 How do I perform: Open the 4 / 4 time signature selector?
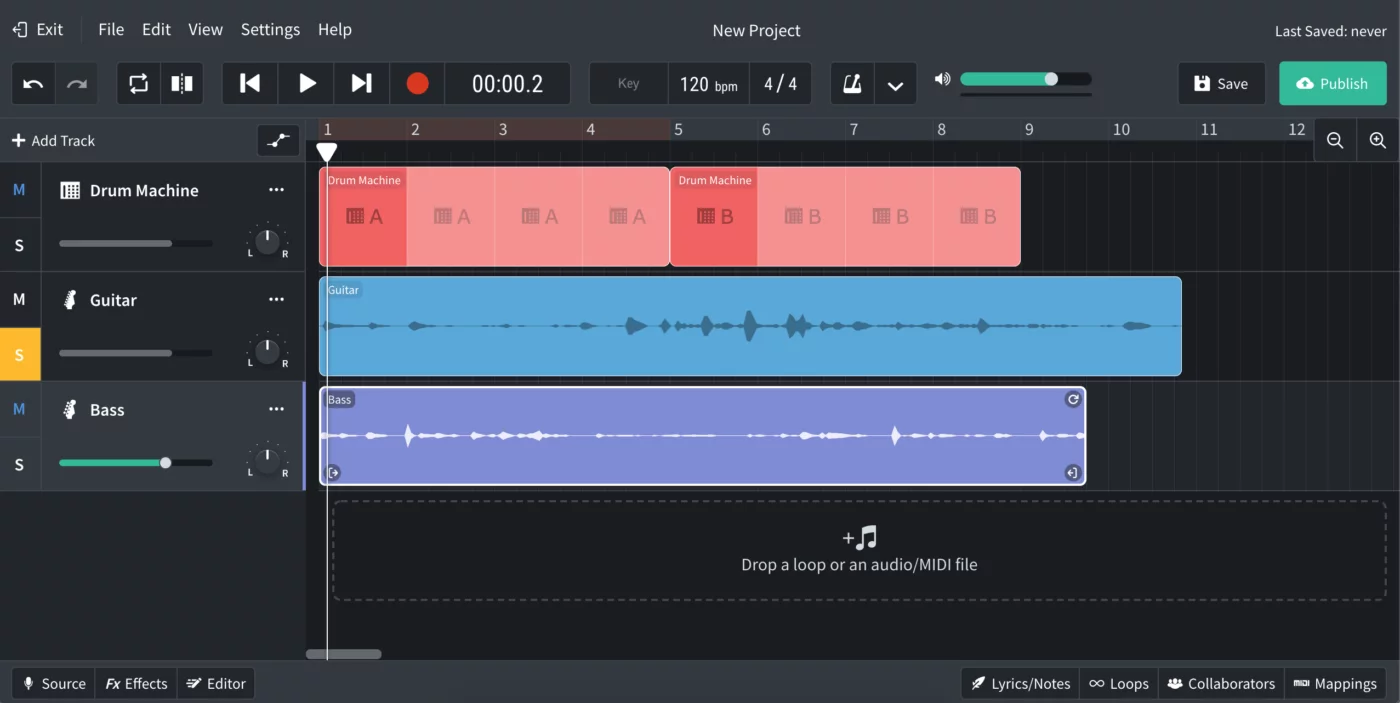780,84
